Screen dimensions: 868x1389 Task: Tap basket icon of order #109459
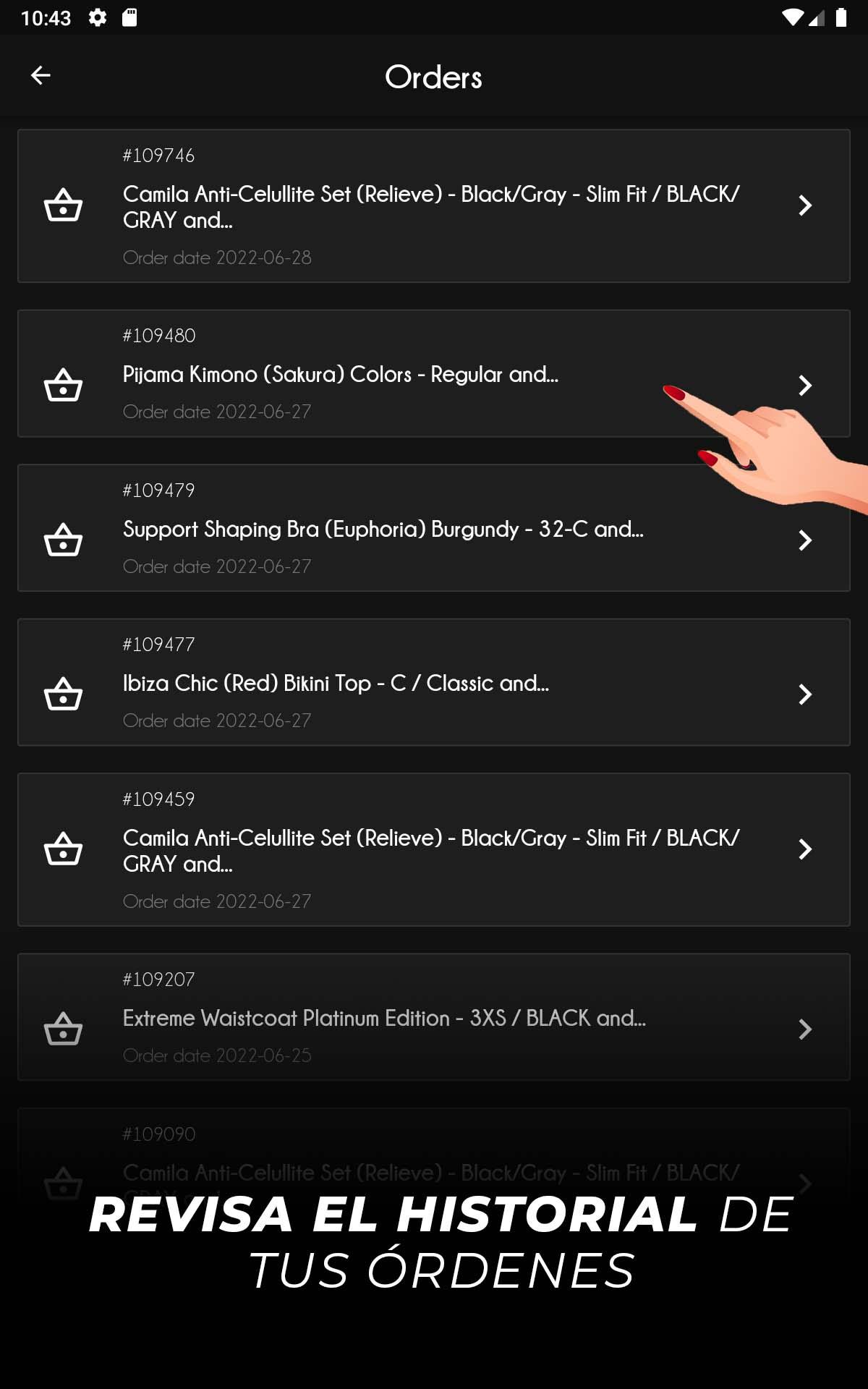[64, 849]
